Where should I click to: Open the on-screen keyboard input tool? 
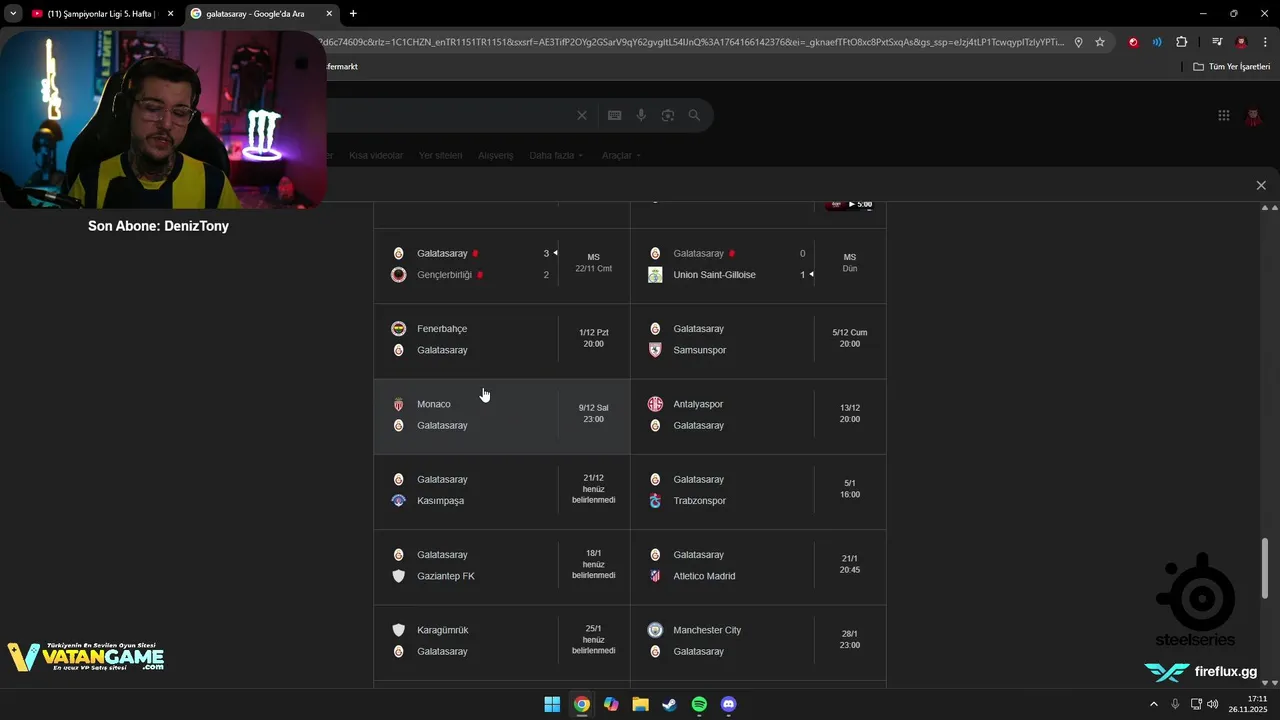point(615,115)
